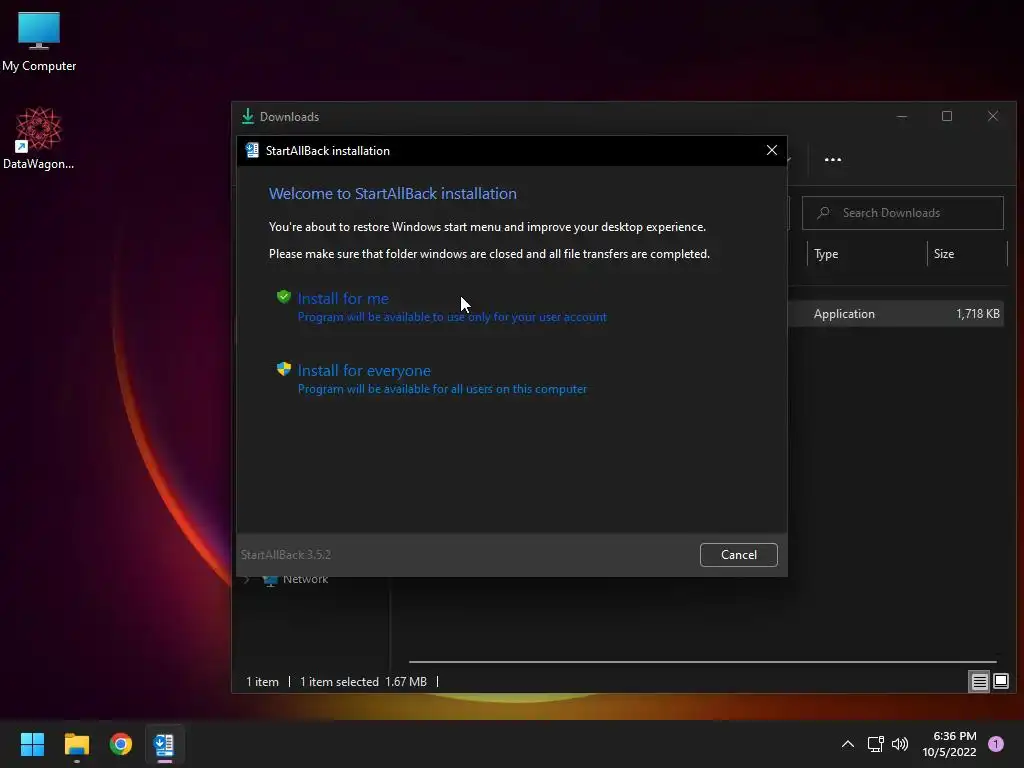Expand the Network tree node
Viewport: 1024px width, 768px height.
(x=247, y=580)
